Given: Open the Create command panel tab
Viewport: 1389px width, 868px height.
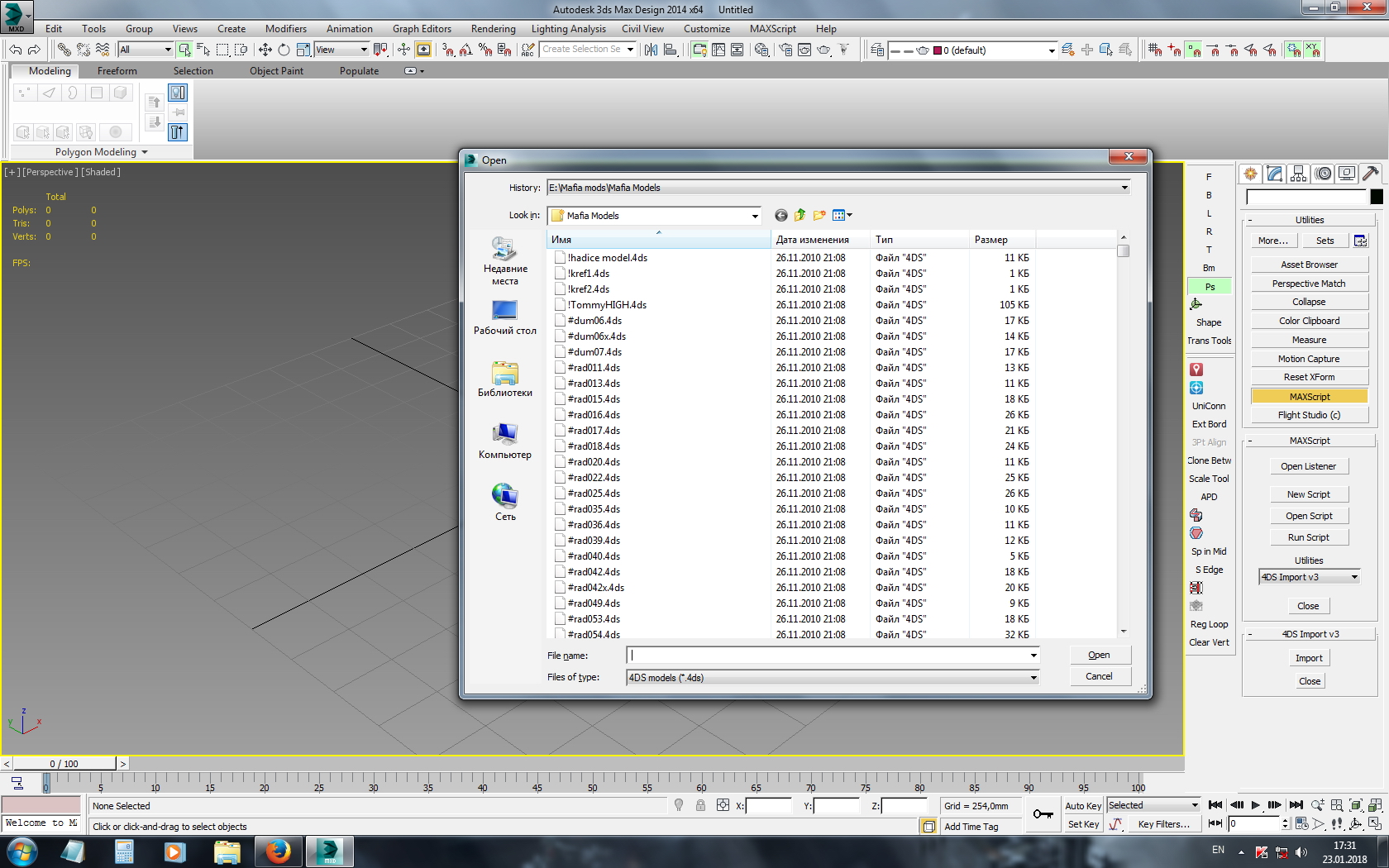Looking at the screenshot, I should pos(1250,174).
